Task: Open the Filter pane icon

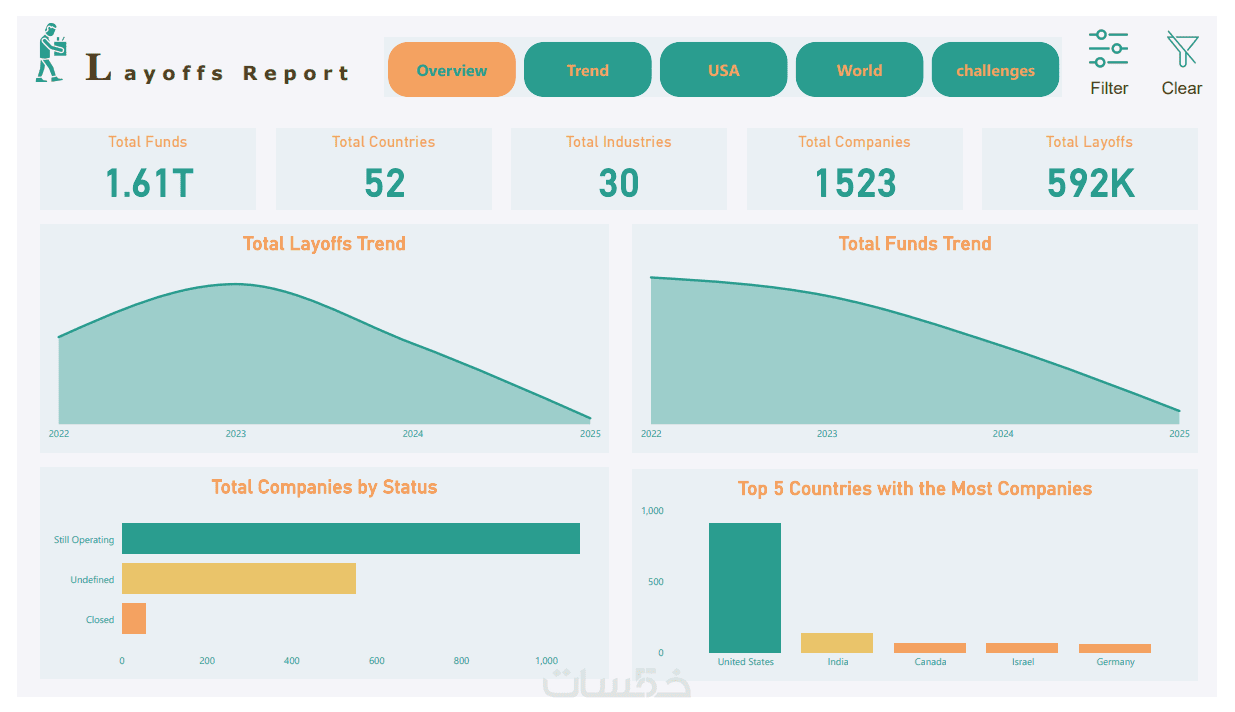Action: tap(1108, 49)
